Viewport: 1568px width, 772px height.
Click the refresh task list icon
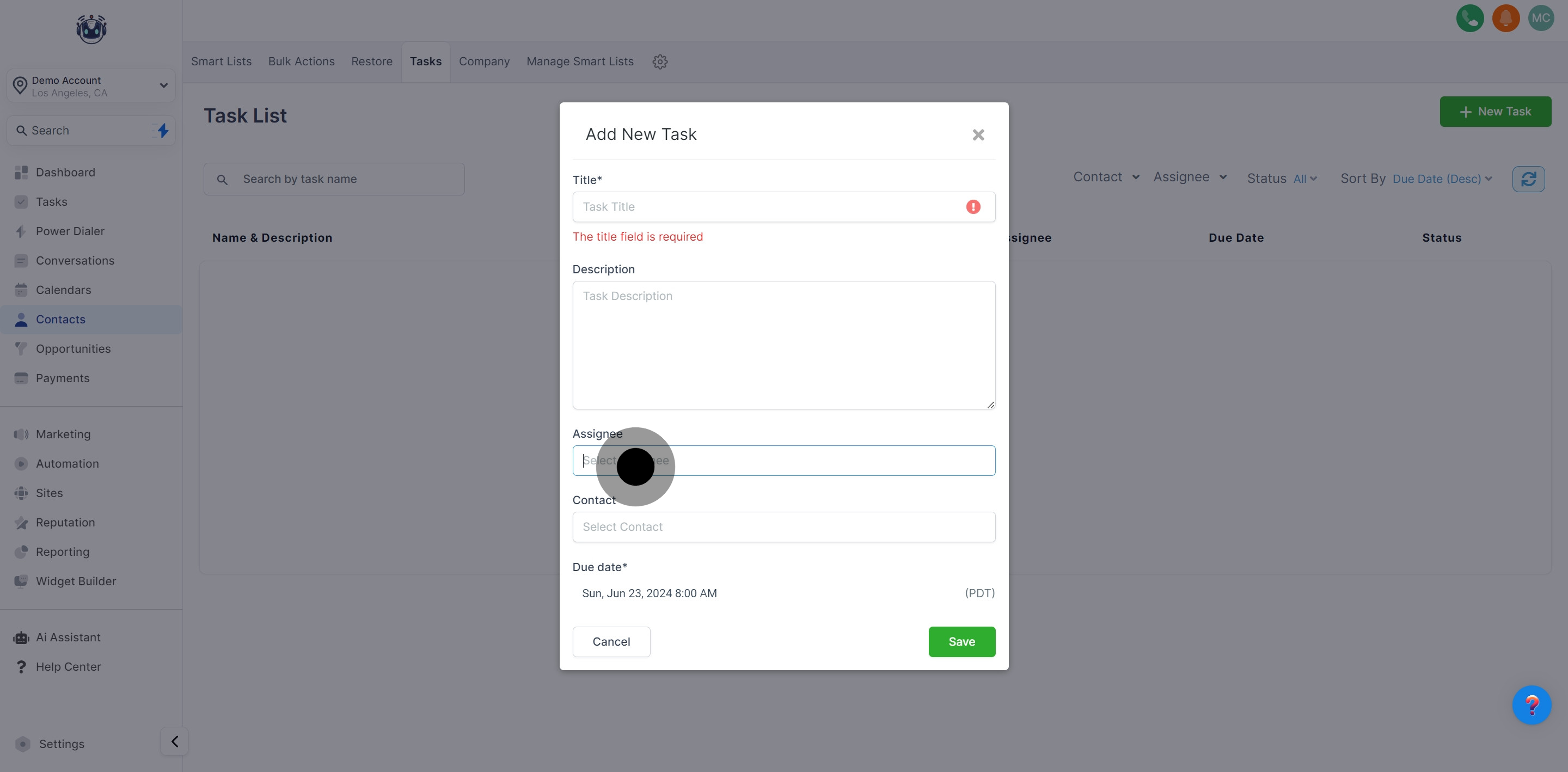[x=1528, y=179]
